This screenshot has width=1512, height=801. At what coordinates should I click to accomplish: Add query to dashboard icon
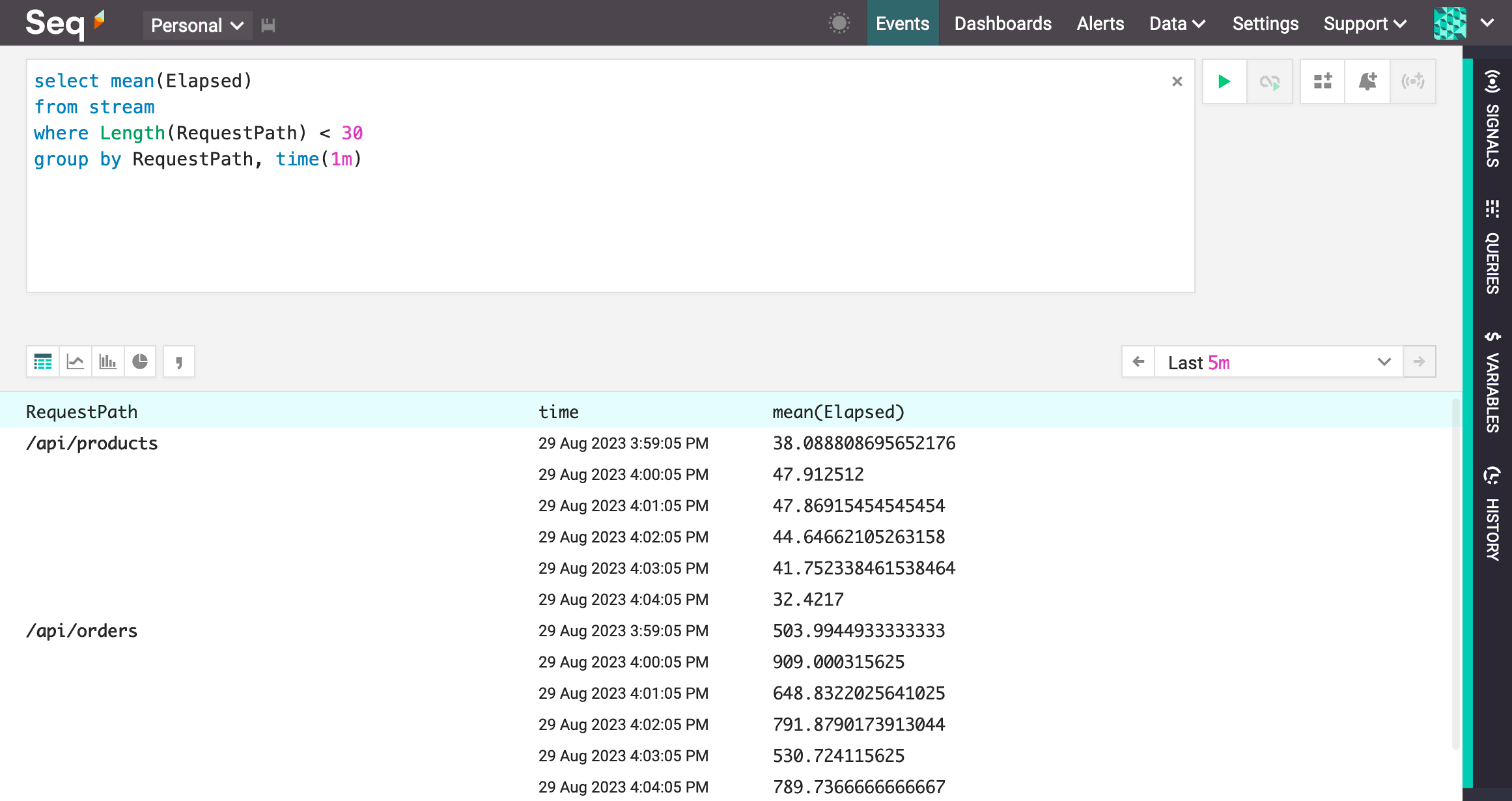[x=1323, y=81]
